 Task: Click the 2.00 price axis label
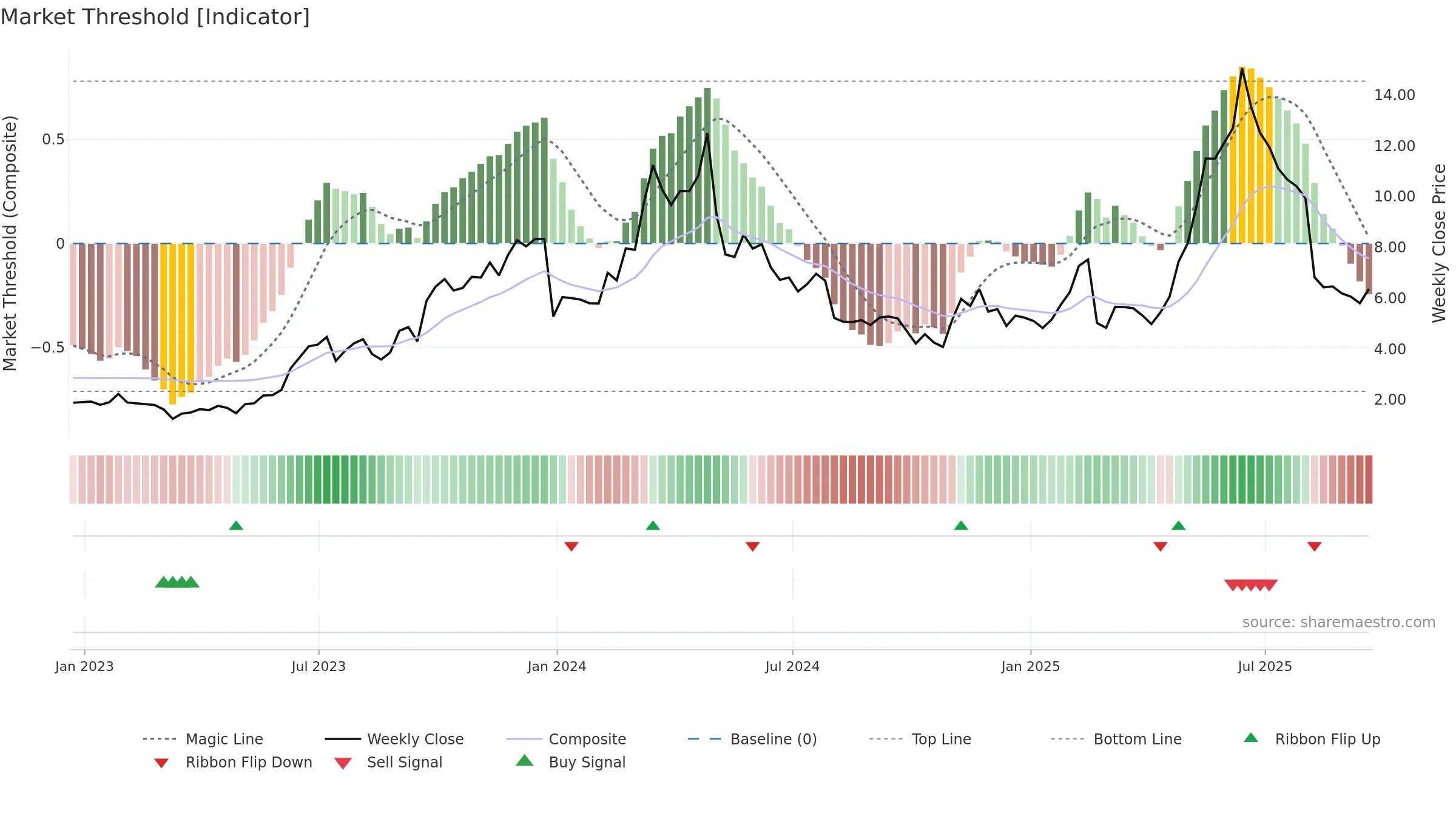coord(1390,399)
